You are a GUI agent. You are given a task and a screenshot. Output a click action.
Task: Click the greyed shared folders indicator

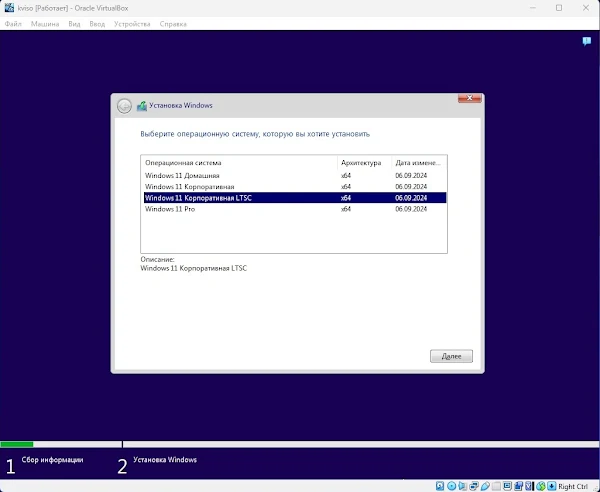tap(496, 486)
